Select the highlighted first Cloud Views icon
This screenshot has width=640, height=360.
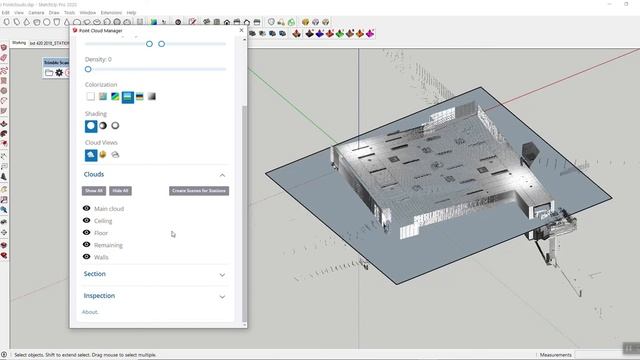[x=91, y=155]
